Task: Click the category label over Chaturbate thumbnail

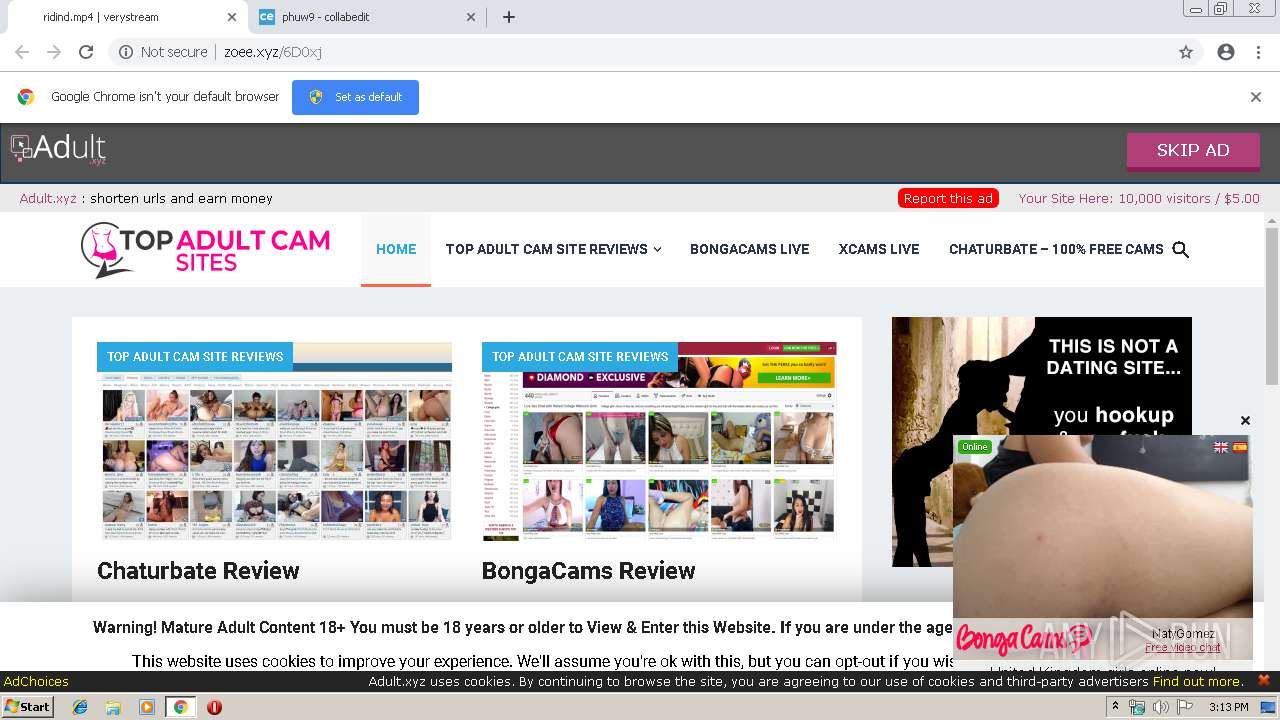Action: tap(195, 356)
